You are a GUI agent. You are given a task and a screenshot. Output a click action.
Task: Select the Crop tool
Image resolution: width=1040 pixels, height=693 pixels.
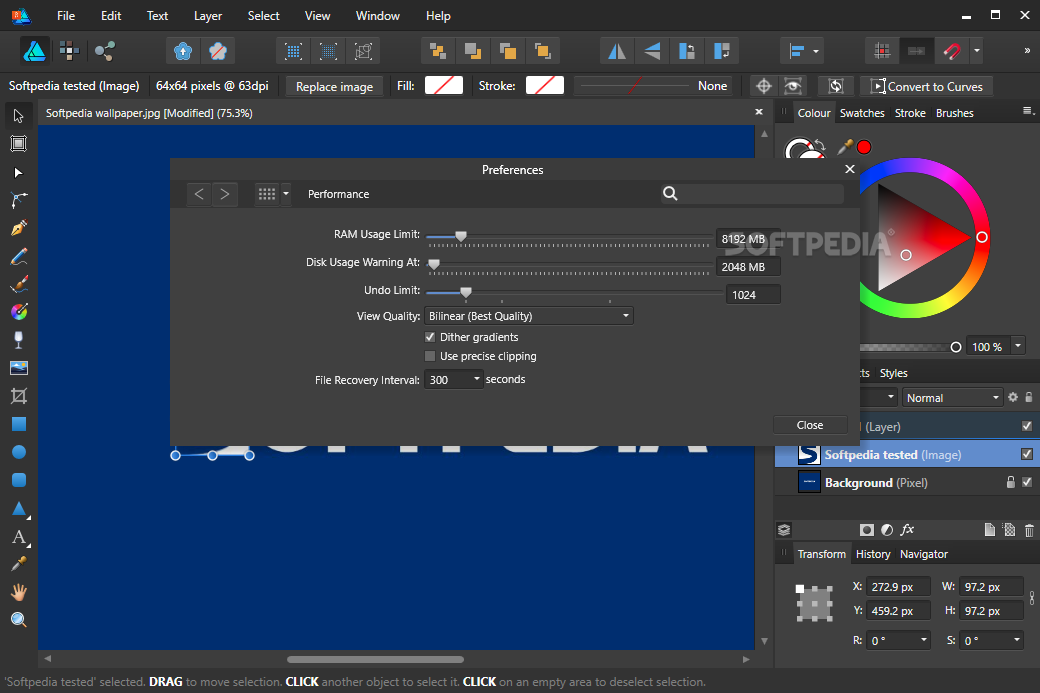(19, 396)
